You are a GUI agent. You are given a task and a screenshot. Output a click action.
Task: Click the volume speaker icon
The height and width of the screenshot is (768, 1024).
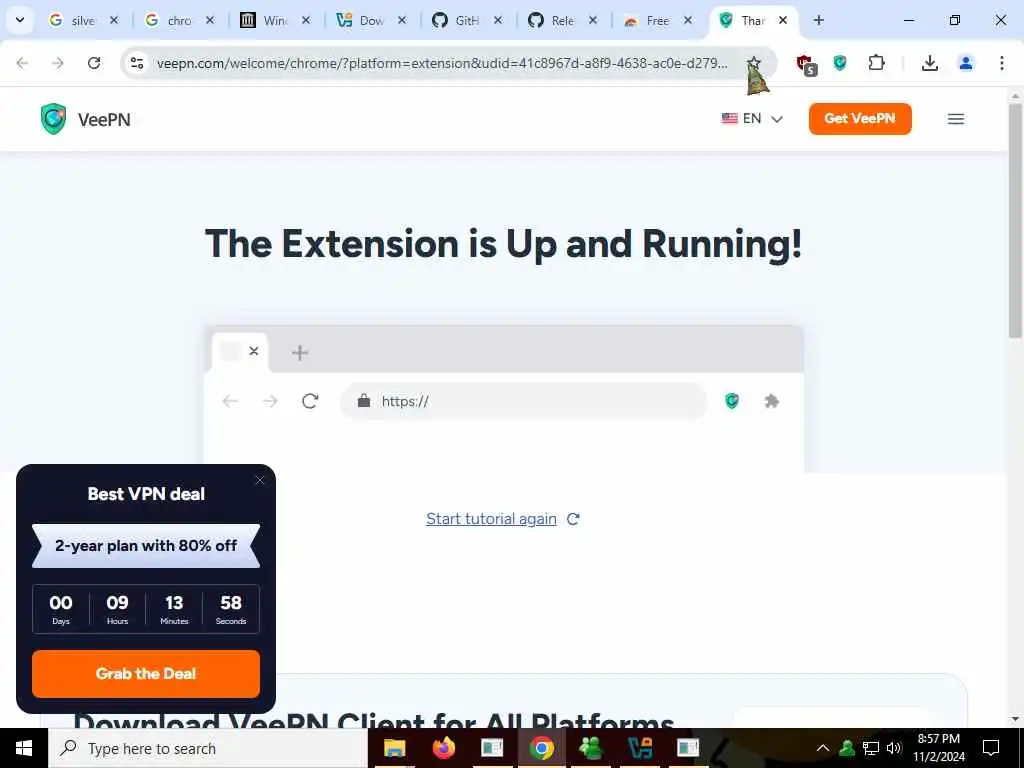pyautogui.click(x=893, y=748)
